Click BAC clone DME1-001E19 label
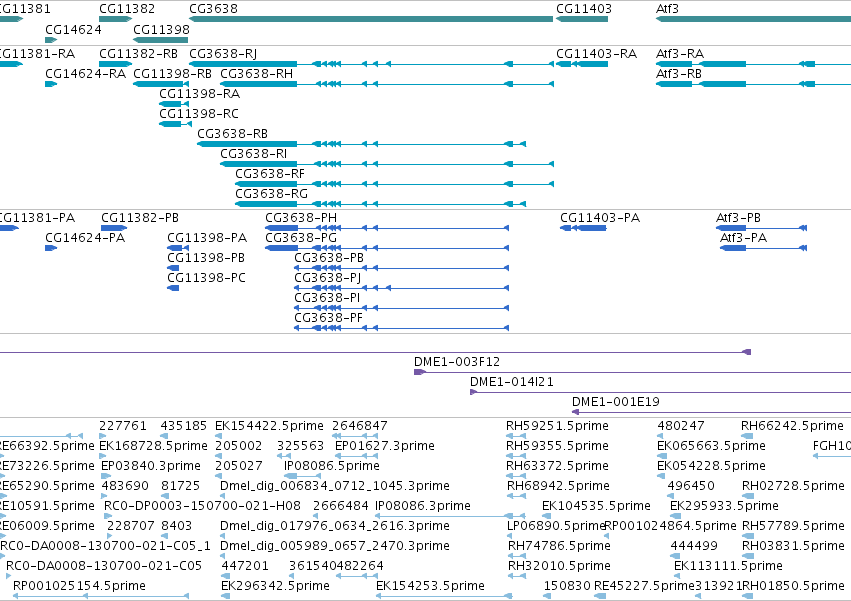Screen dimensions: 851x601 point(615,402)
